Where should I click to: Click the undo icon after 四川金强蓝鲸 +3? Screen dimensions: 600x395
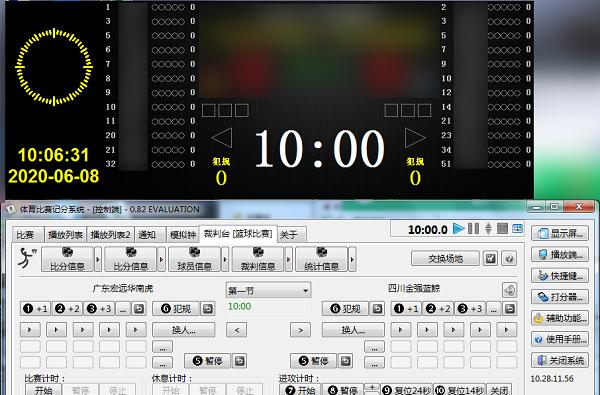click(510, 308)
